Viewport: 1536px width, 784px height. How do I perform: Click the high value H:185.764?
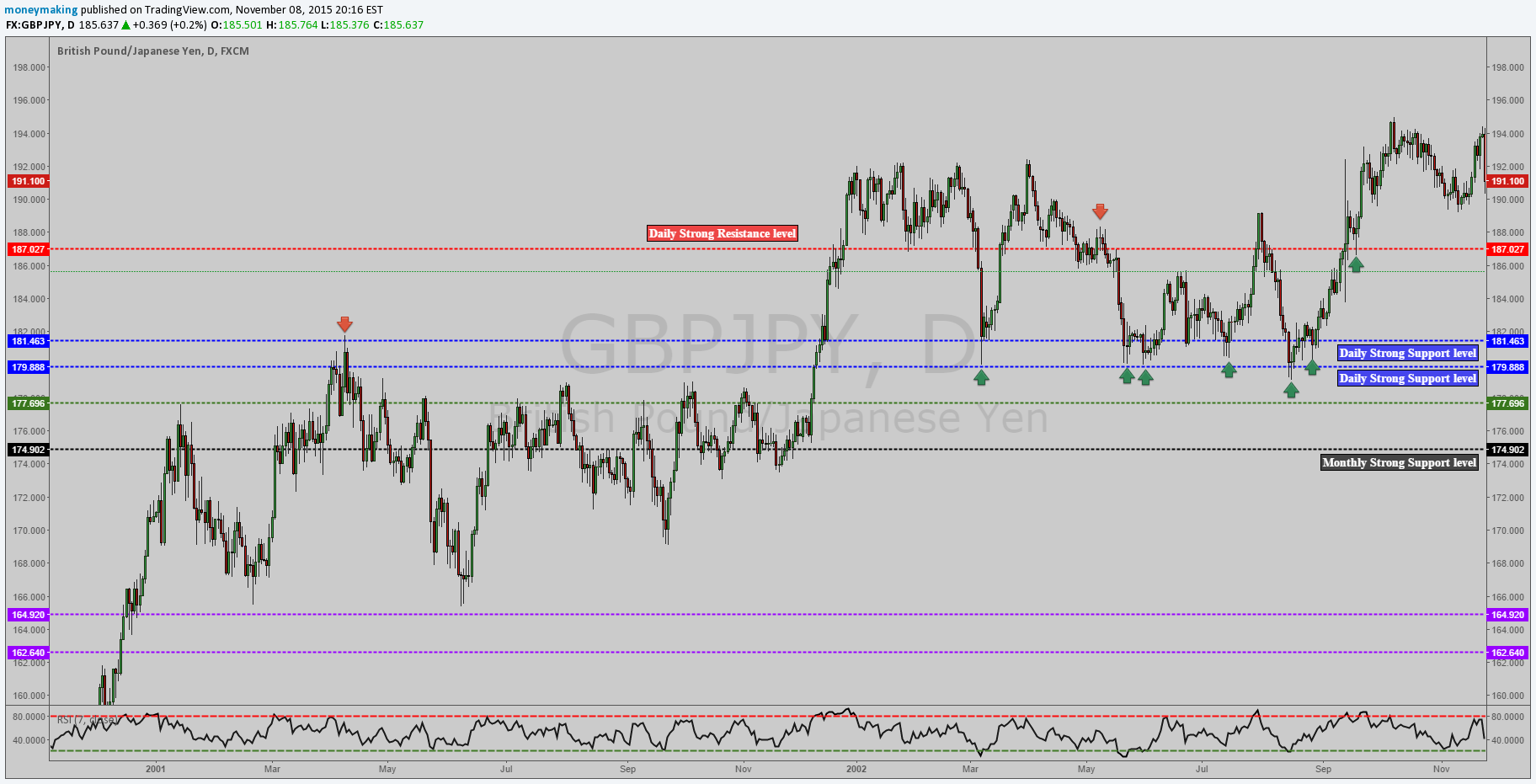291,25
